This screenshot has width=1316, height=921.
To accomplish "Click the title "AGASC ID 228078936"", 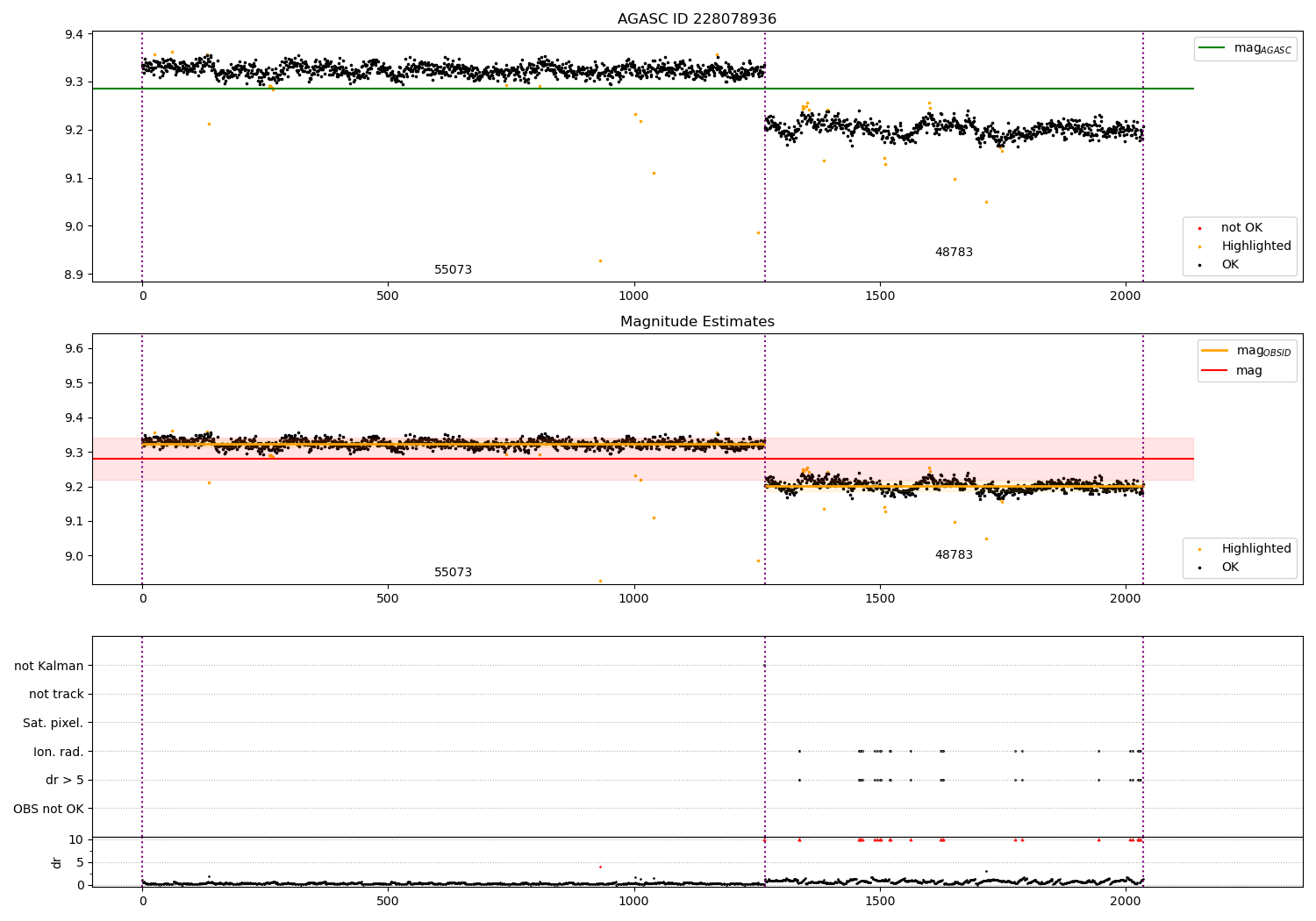I will [697, 19].
